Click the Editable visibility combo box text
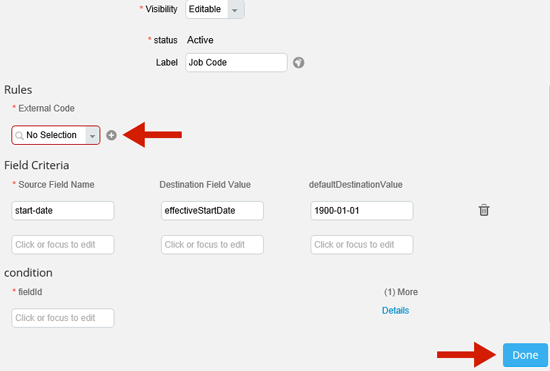The height and width of the screenshot is (371, 550). [x=207, y=9]
